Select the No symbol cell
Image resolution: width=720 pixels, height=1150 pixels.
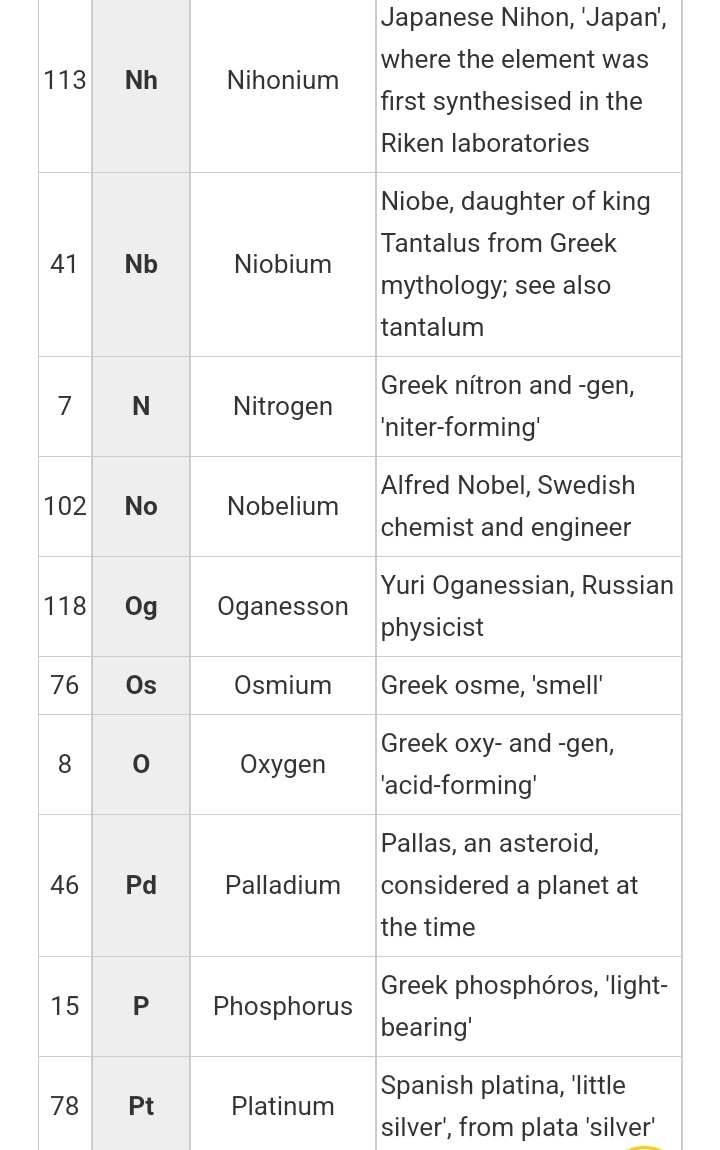pos(141,506)
